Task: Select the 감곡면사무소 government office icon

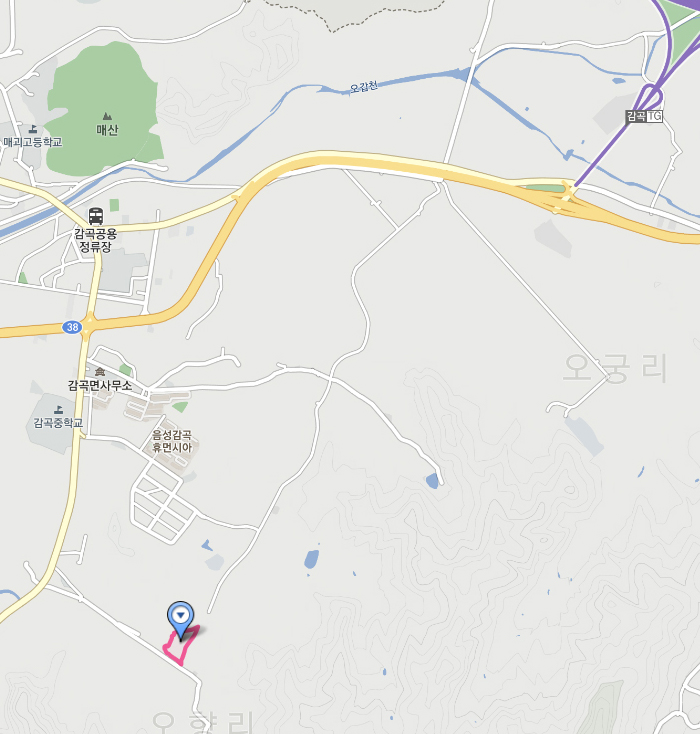Action: pos(100,372)
